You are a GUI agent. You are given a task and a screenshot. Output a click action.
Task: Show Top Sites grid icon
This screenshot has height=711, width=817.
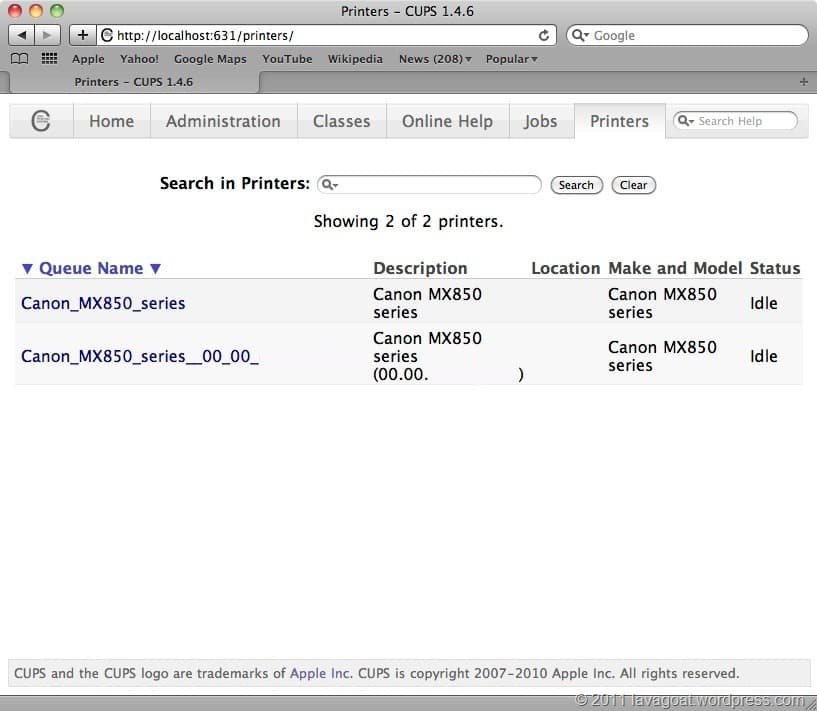[x=49, y=59]
